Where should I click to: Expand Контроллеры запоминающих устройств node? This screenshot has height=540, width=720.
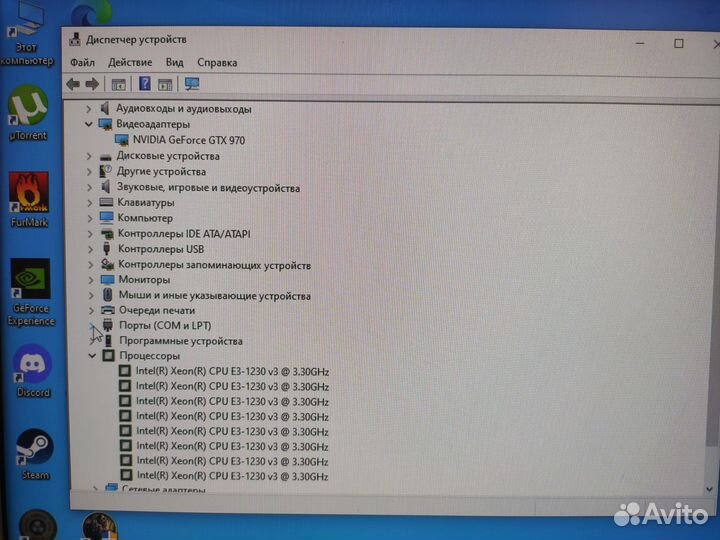pyautogui.click(x=91, y=264)
